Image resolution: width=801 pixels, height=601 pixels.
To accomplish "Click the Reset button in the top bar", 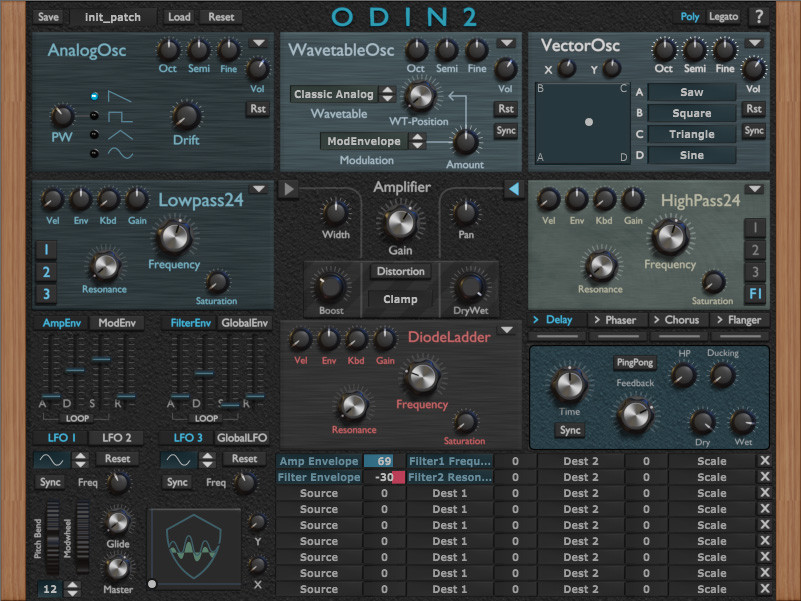I will [221, 17].
